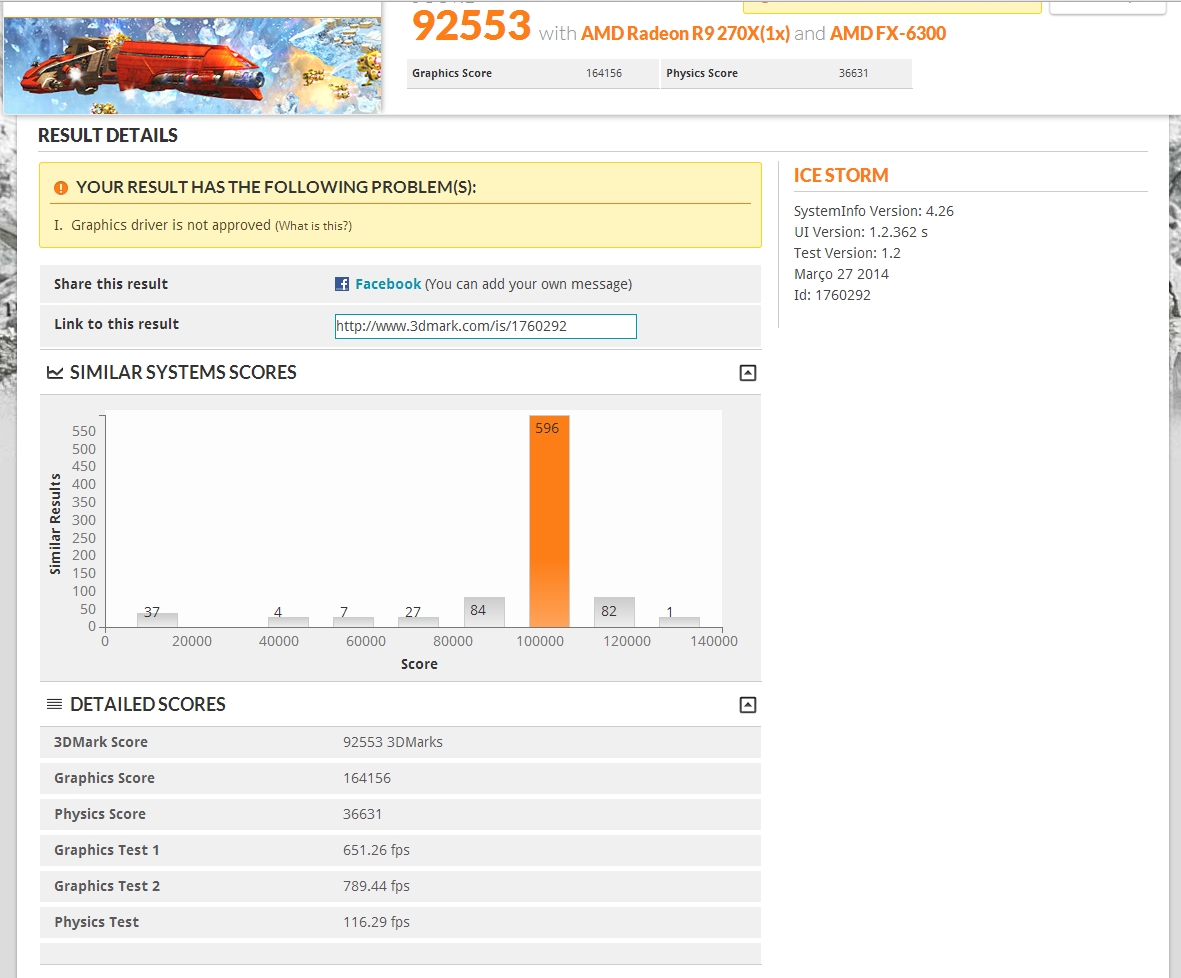1181x978 pixels.
Task: Click the overall score 92553
Action: coord(471,26)
